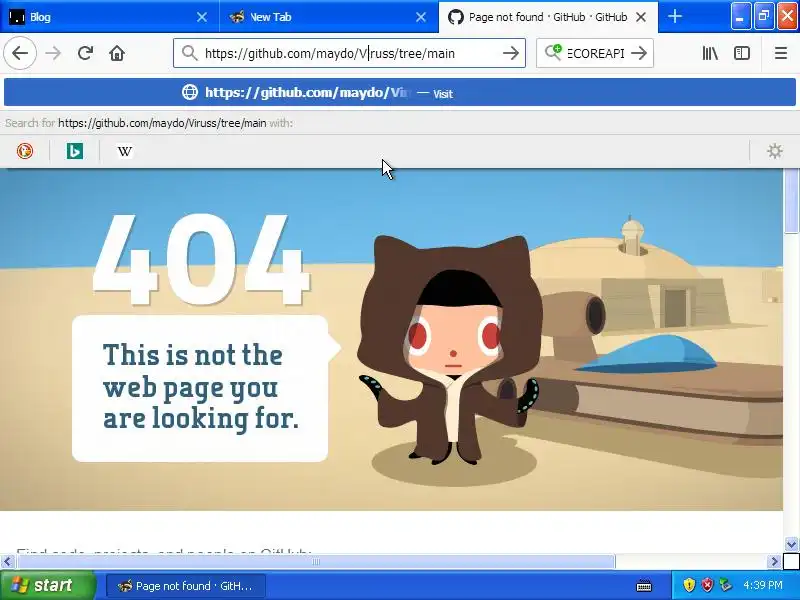Screen dimensions: 800x600
Task: Click the Octocat Jedi illustration
Action: coord(448,352)
